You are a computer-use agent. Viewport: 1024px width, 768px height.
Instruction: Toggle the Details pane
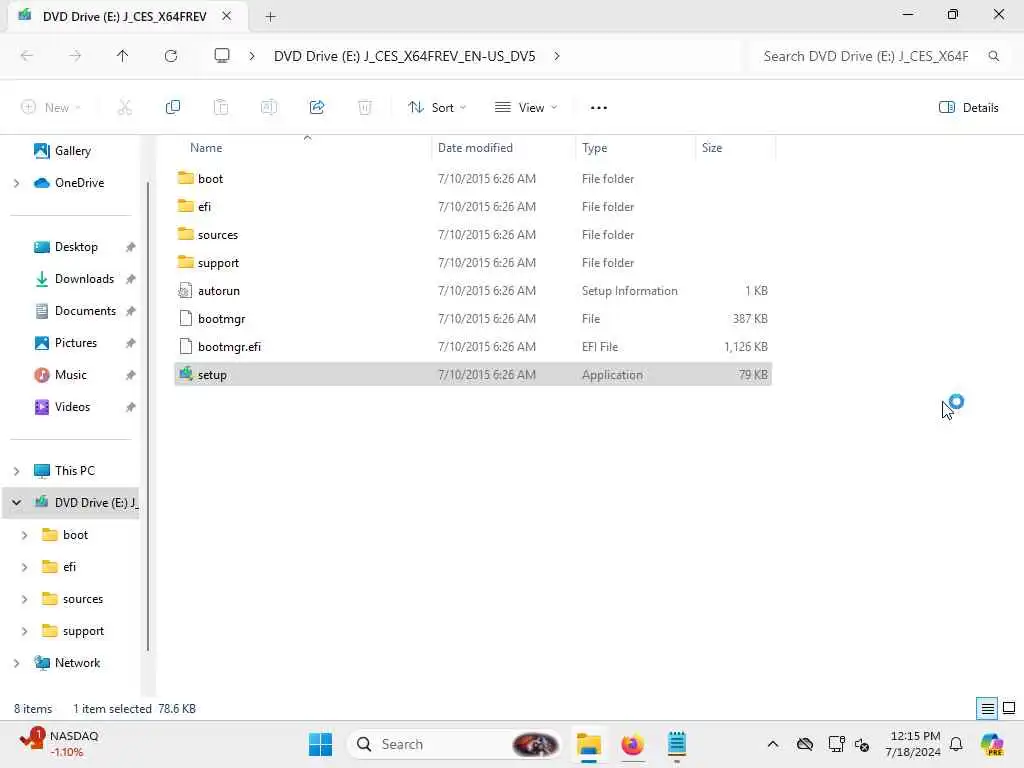pyautogui.click(x=968, y=108)
